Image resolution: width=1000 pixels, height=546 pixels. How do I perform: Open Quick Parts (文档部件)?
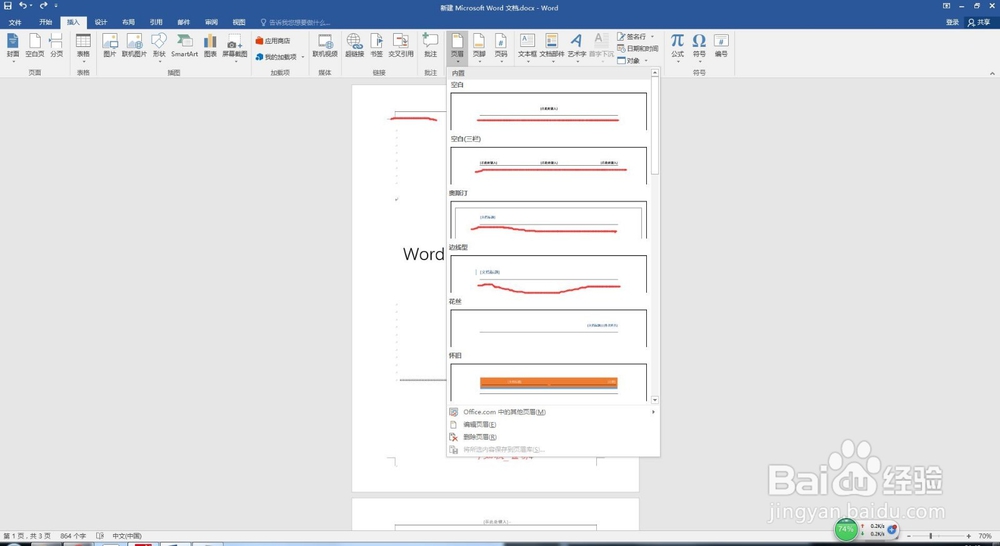(552, 47)
